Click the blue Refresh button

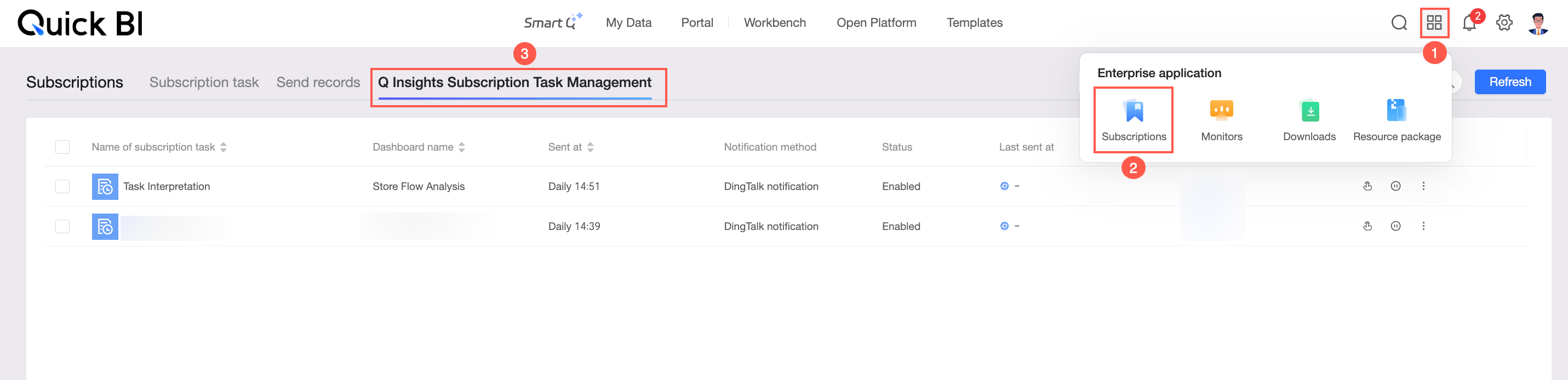point(1509,82)
